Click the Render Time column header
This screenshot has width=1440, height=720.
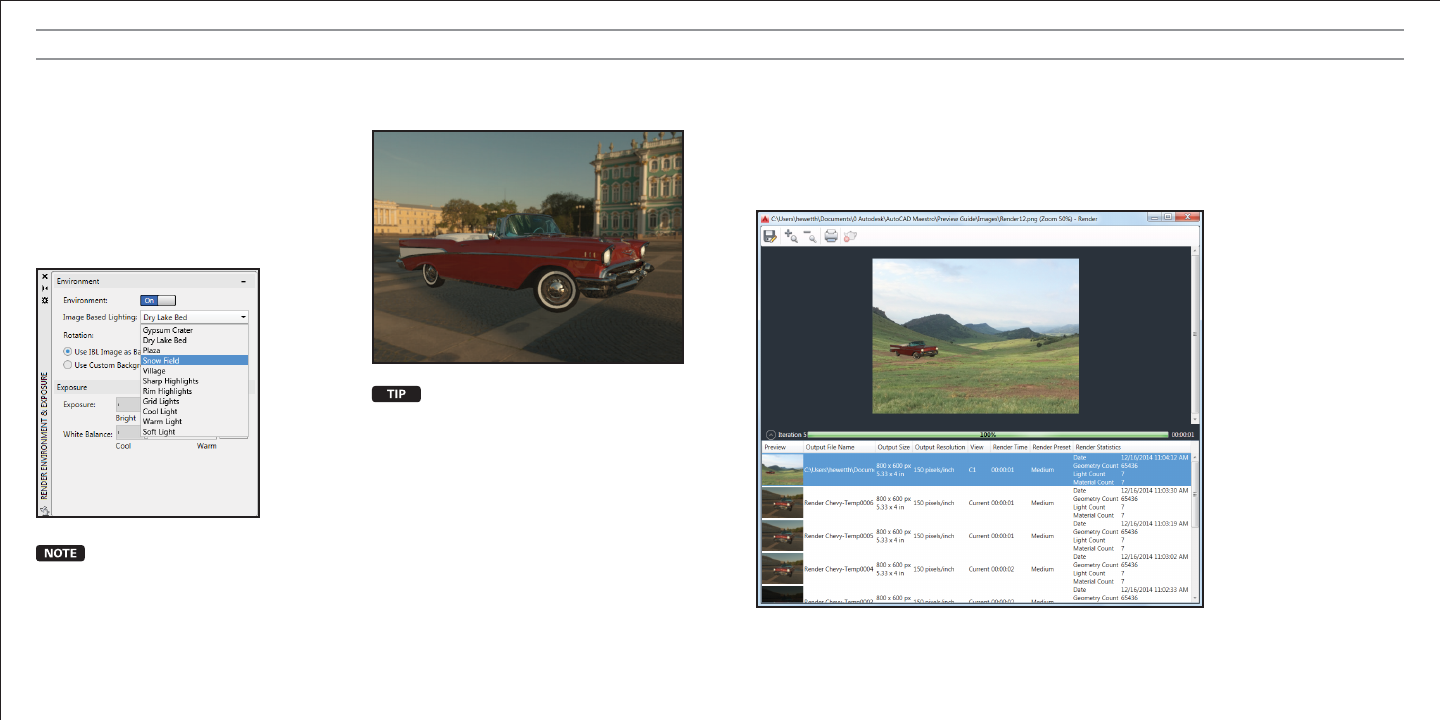click(1009, 447)
